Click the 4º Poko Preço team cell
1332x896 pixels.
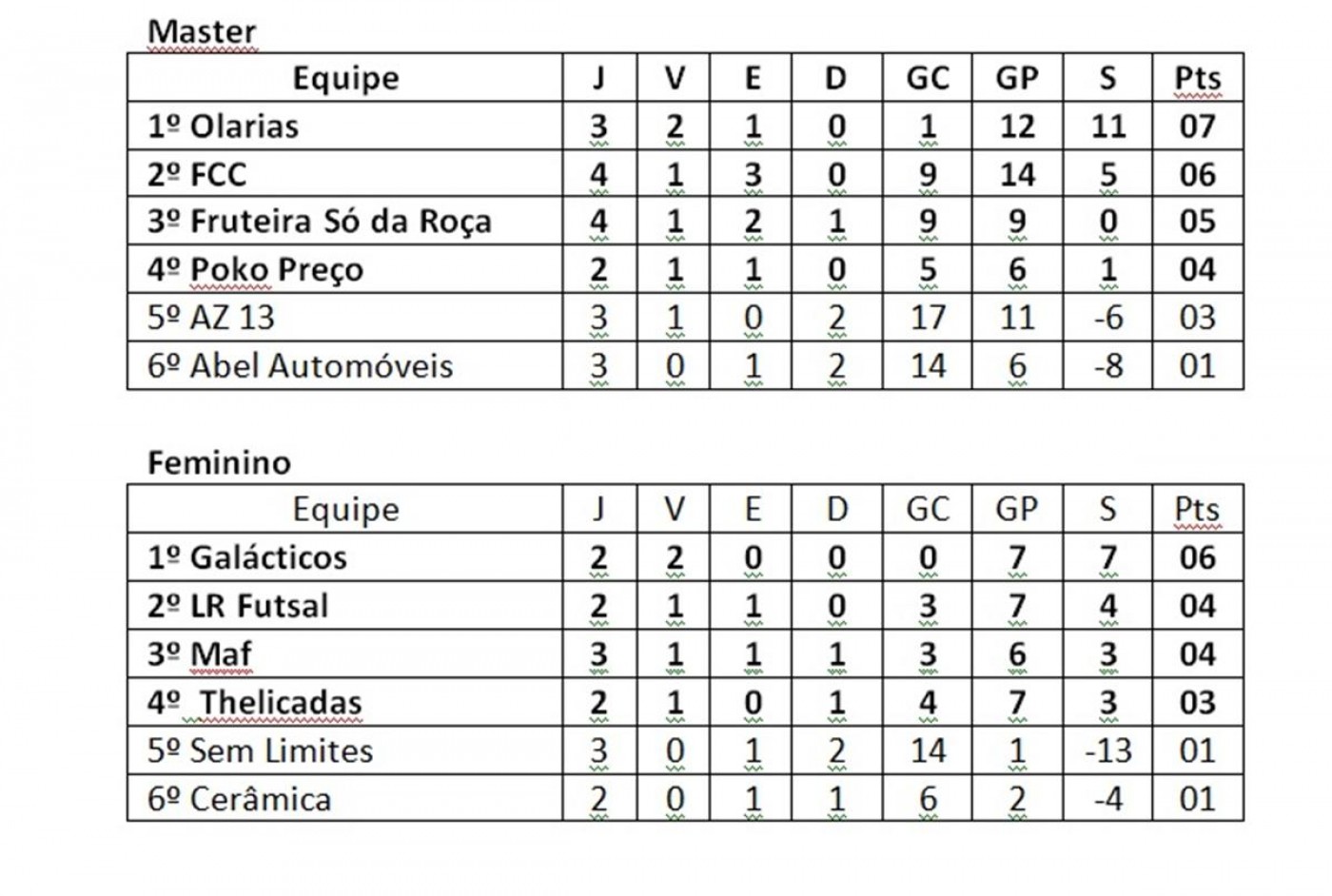pyautogui.click(x=255, y=270)
